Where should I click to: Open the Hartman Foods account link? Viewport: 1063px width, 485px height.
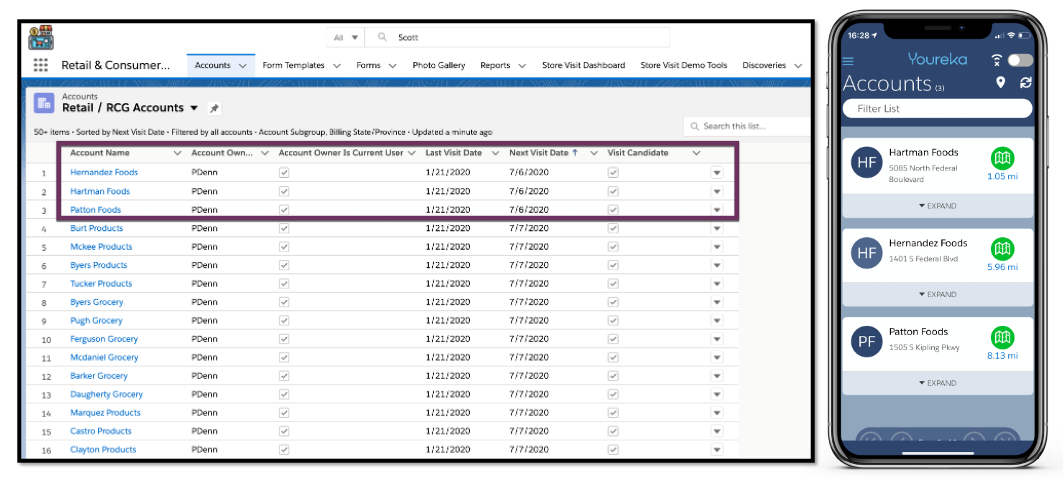[x=100, y=191]
